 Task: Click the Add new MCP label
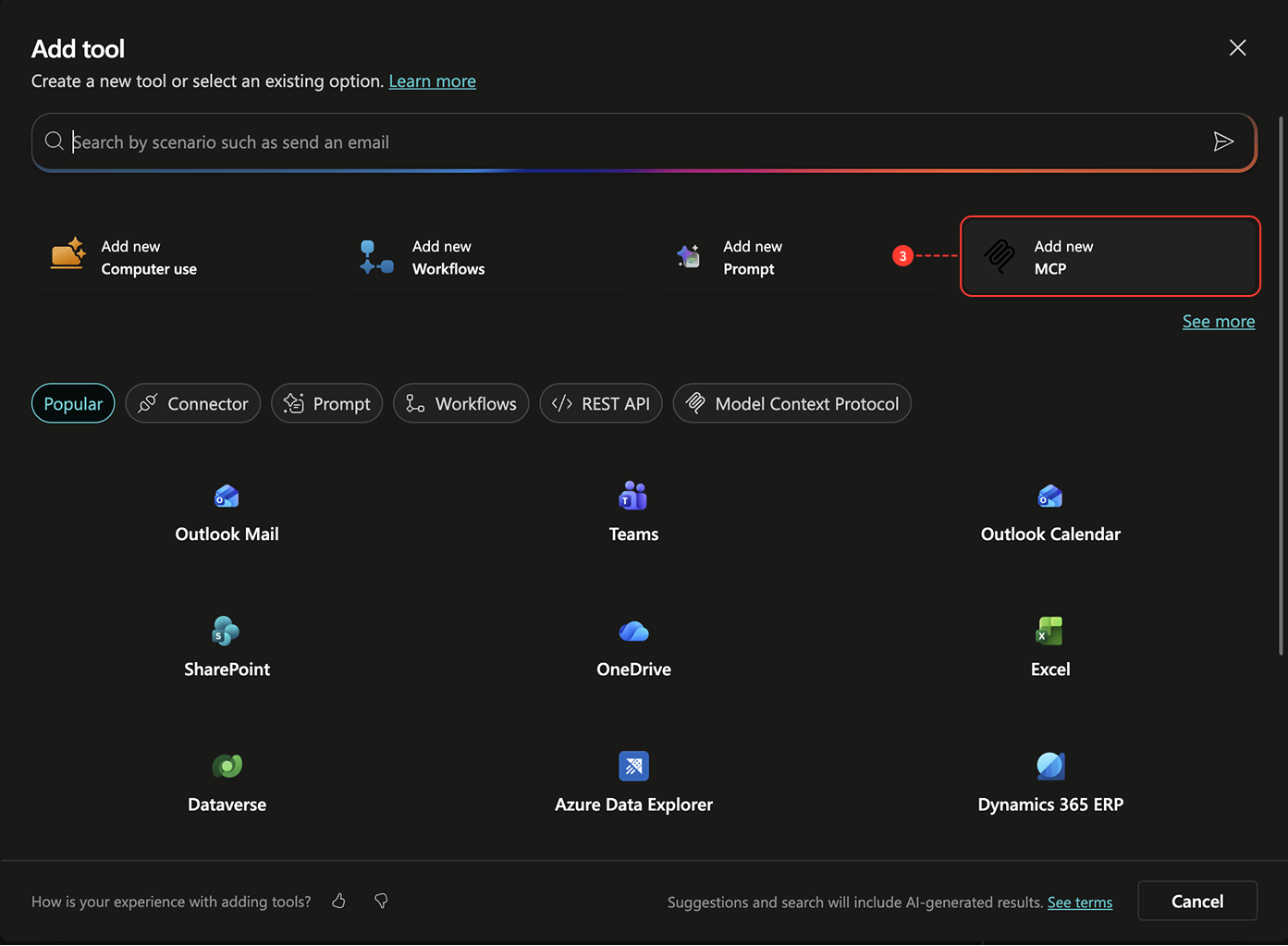click(1063, 258)
